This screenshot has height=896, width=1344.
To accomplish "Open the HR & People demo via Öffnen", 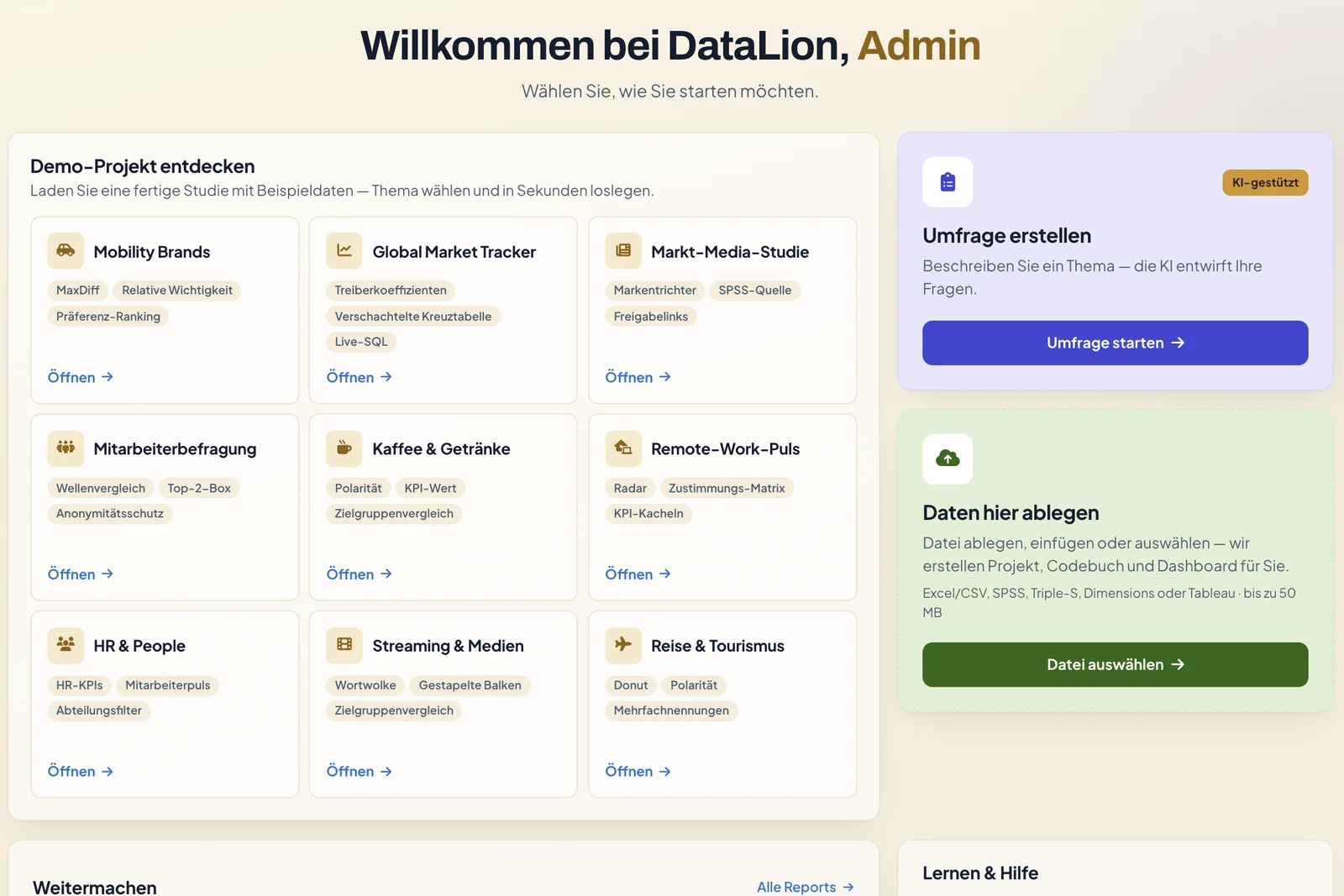I will point(81,771).
